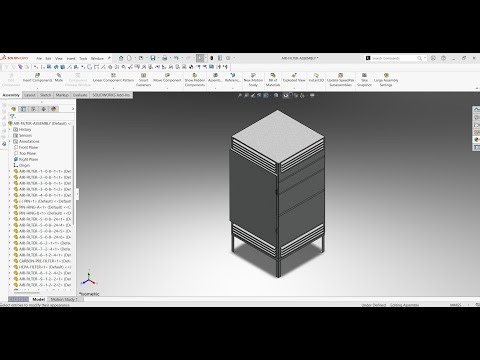Image resolution: width=480 pixels, height=360 pixels.
Task: Expand the PIN-HING-A component node
Action: point(10,207)
